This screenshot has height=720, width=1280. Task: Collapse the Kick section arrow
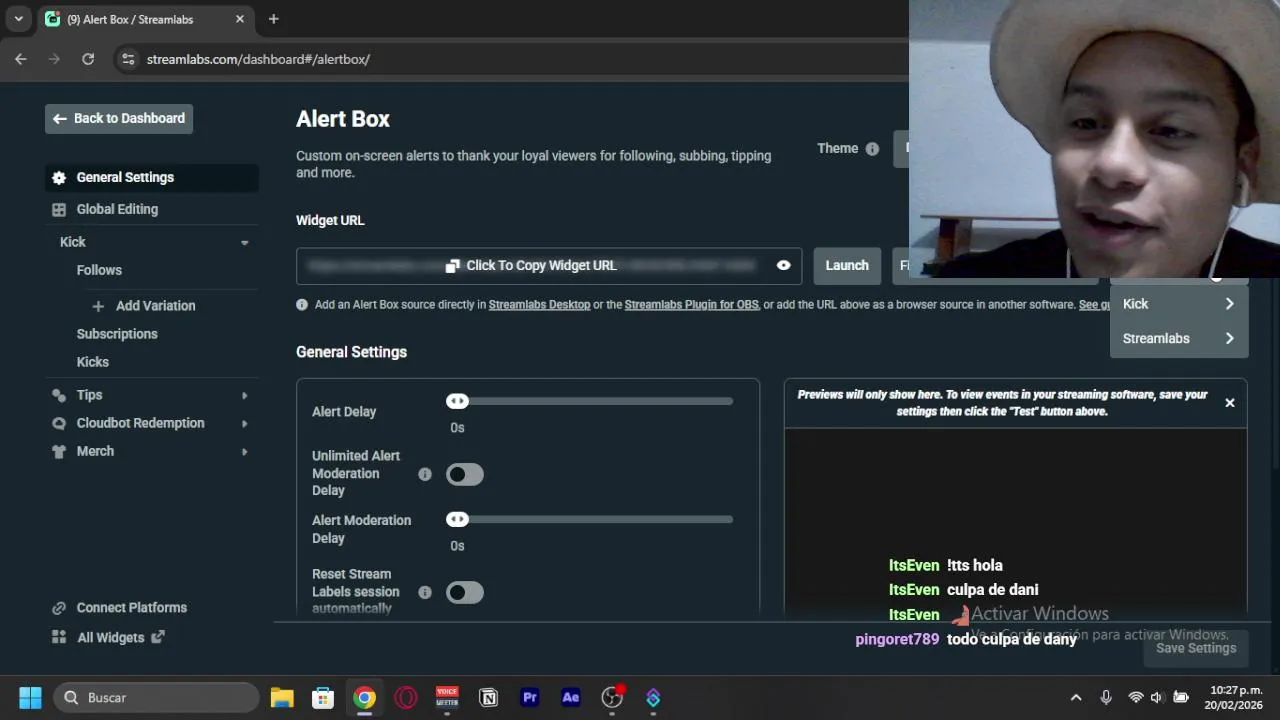[x=244, y=242]
